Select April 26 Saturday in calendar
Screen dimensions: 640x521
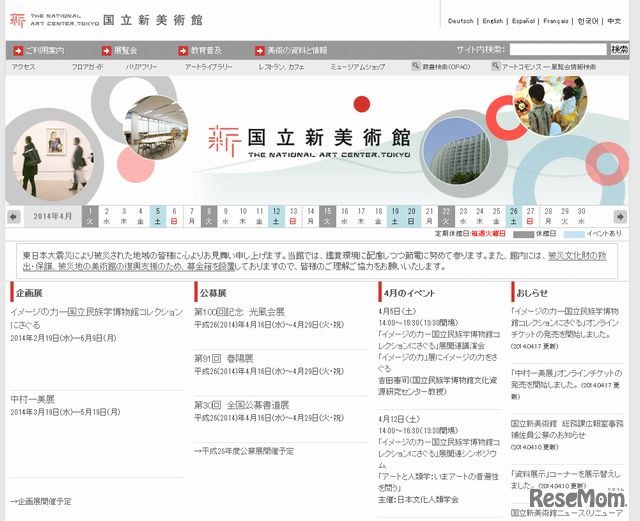(x=513, y=216)
